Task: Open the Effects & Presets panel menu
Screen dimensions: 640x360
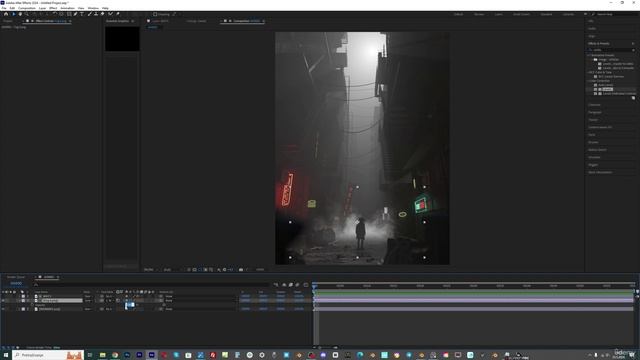Action: click(x=633, y=43)
